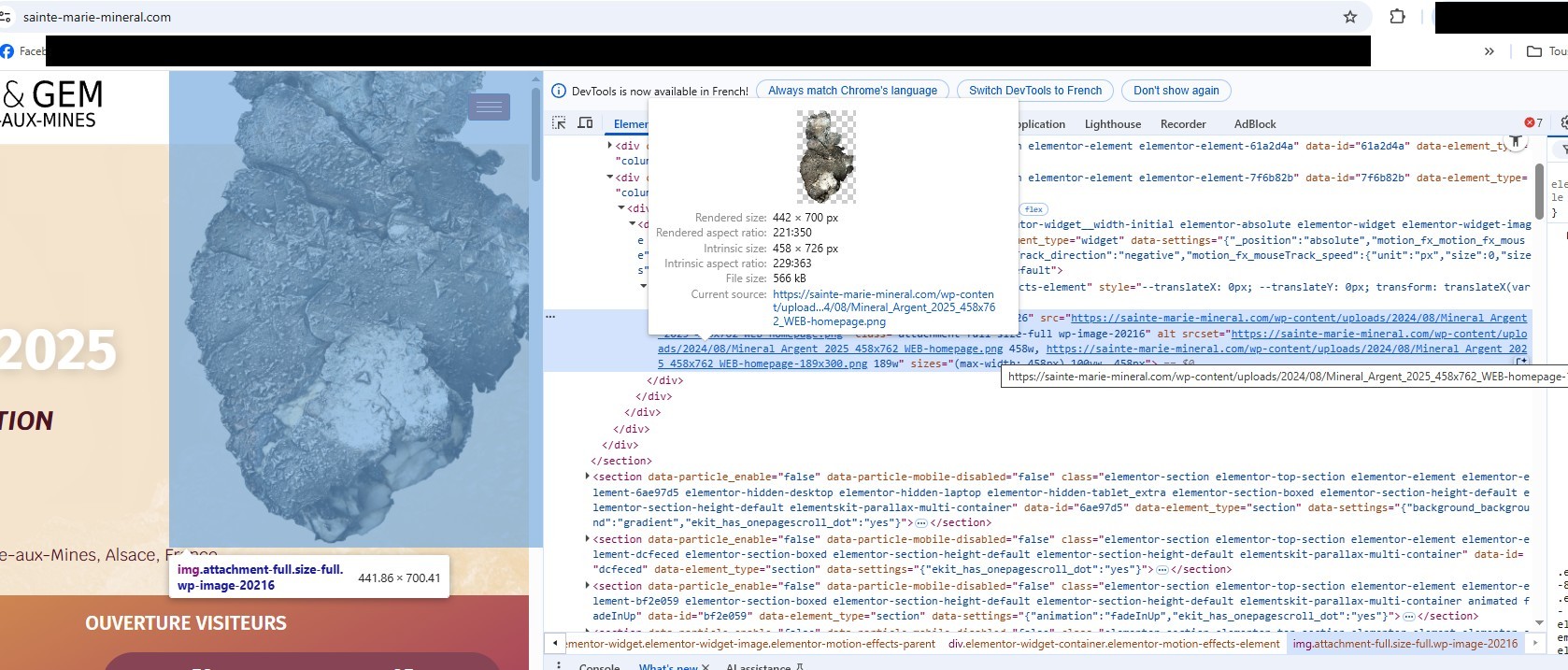This screenshot has width=1568, height=670.
Task: Toggle the website's hamburger menu
Action: click(x=489, y=107)
